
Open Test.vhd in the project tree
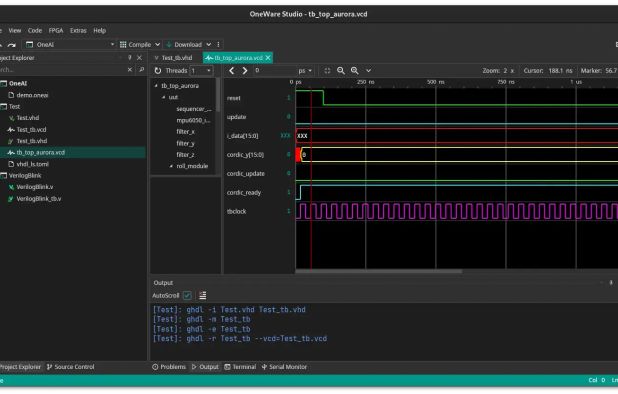[28, 118]
